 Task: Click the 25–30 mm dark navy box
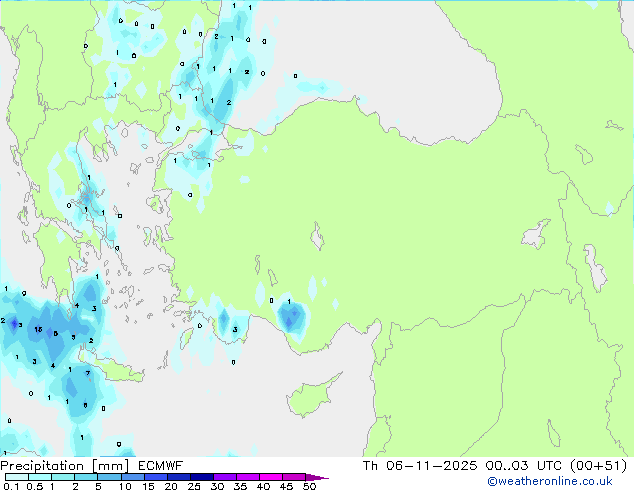pos(201,477)
